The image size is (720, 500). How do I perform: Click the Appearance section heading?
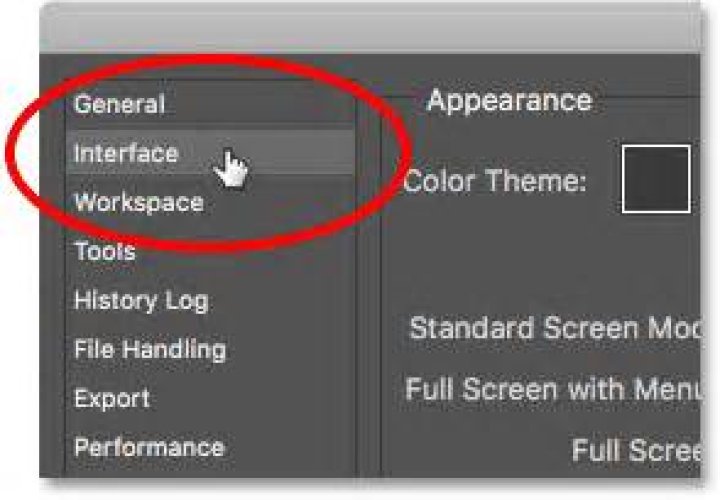[509, 101]
